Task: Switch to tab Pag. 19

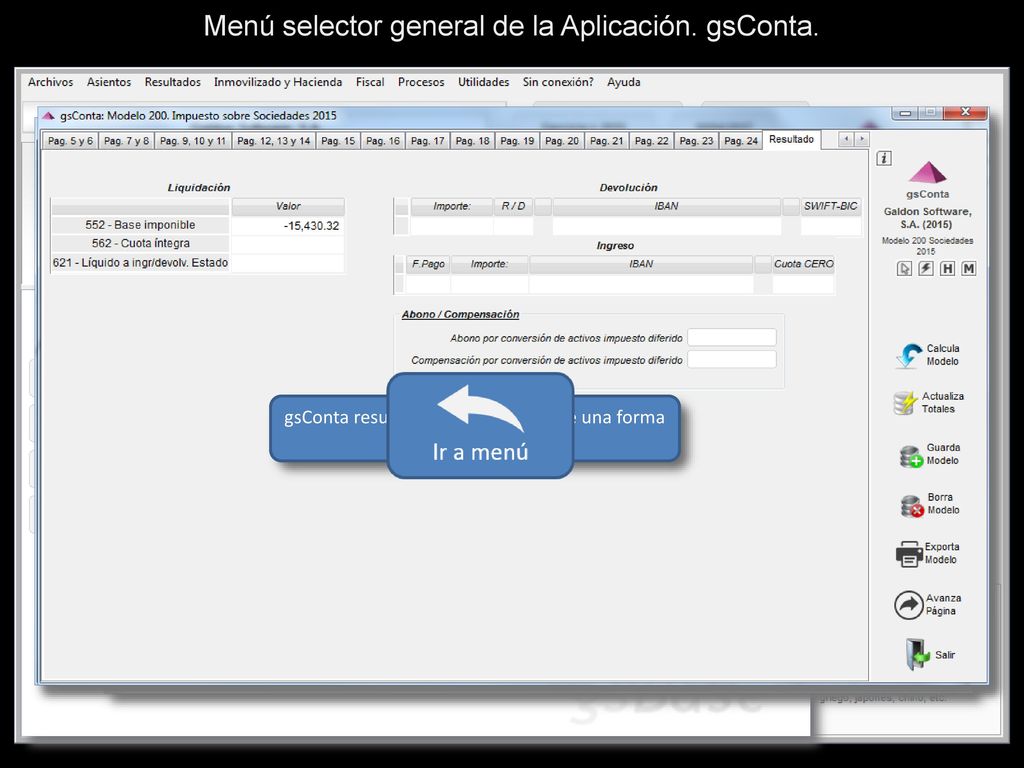Action: pyautogui.click(x=517, y=141)
